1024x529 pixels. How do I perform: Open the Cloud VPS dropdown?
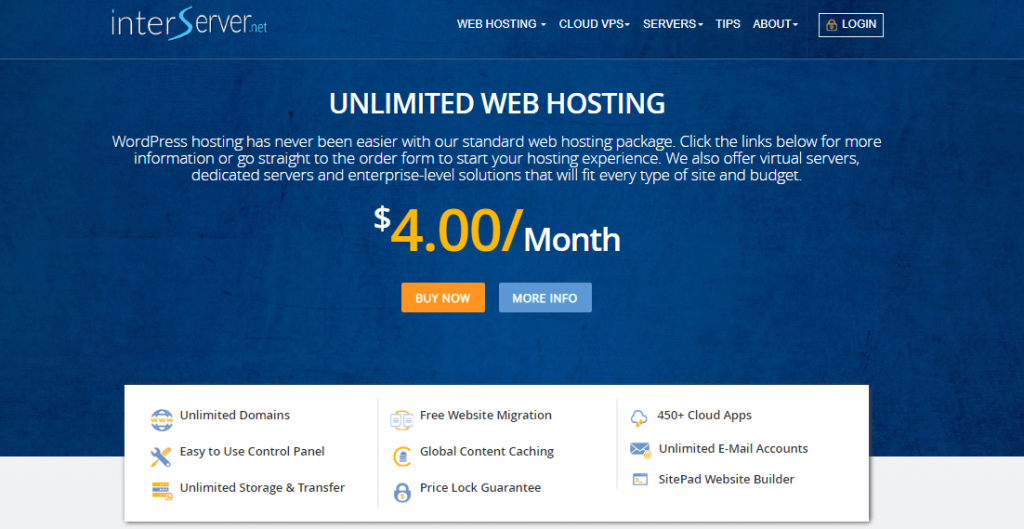pos(594,24)
